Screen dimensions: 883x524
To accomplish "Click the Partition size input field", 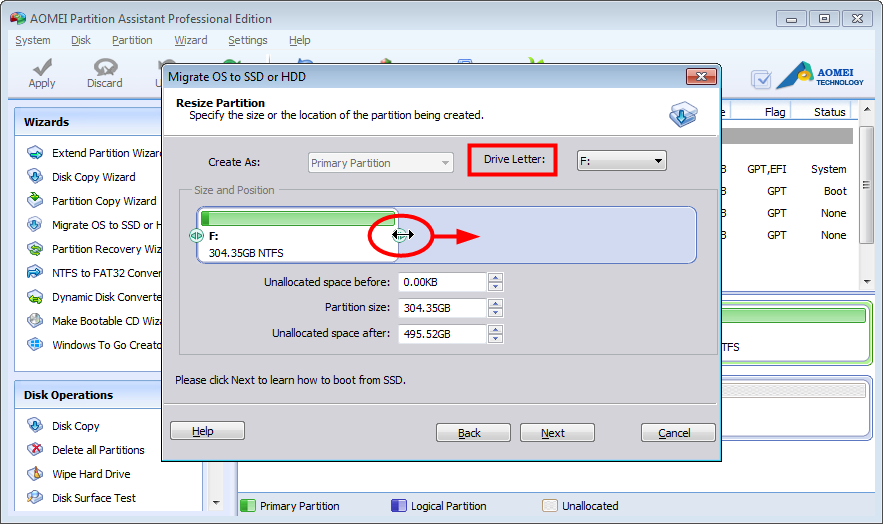I will (x=442, y=308).
